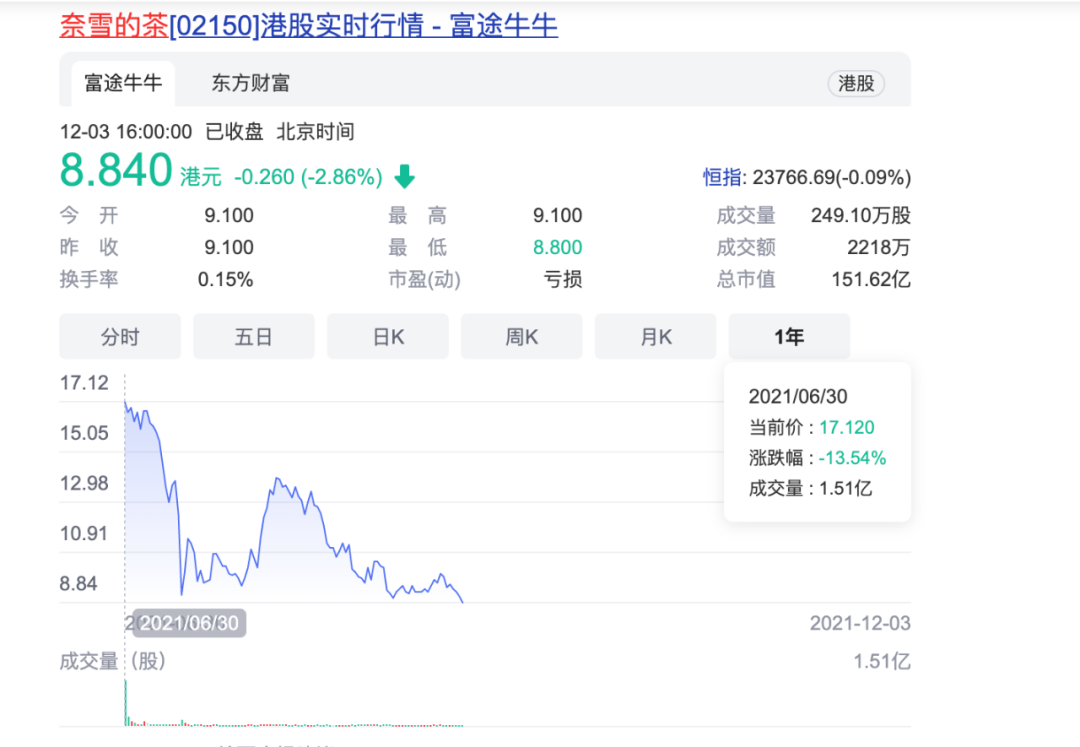This screenshot has width=1080, height=747.
Task: Click the tooltip date 2021/06/30 heading
Action: tap(798, 397)
